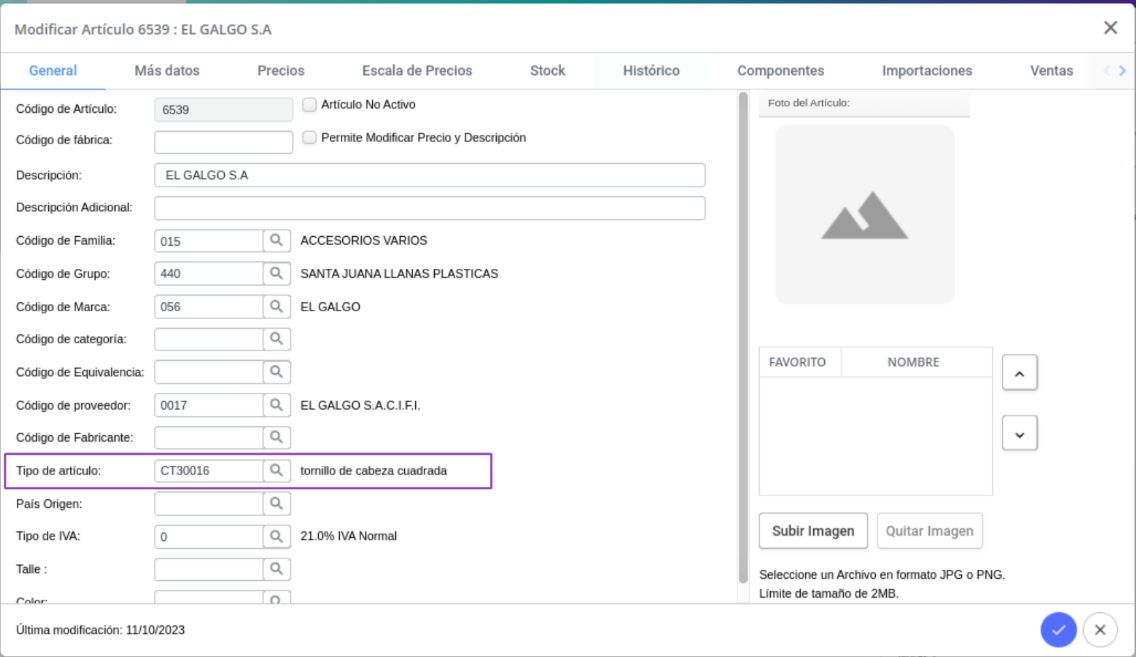Move image down with chevron button
This screenshot has height=657, width=1136.
point(1019,434)
